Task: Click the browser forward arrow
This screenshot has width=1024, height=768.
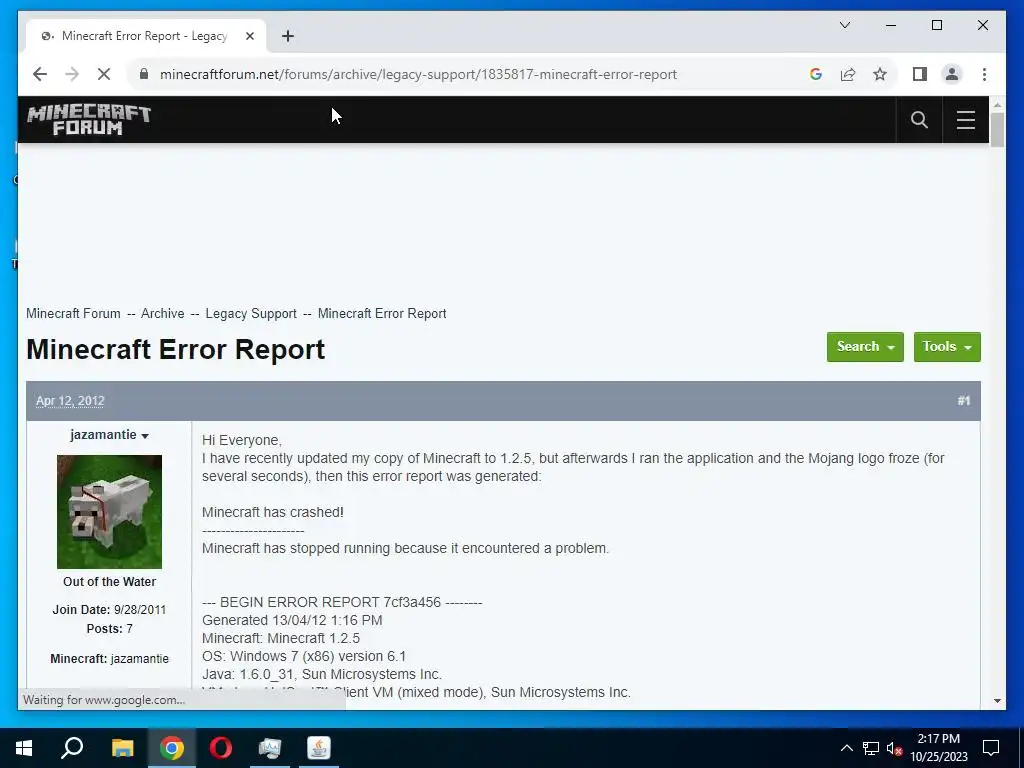Action: [x=72, y=74]
